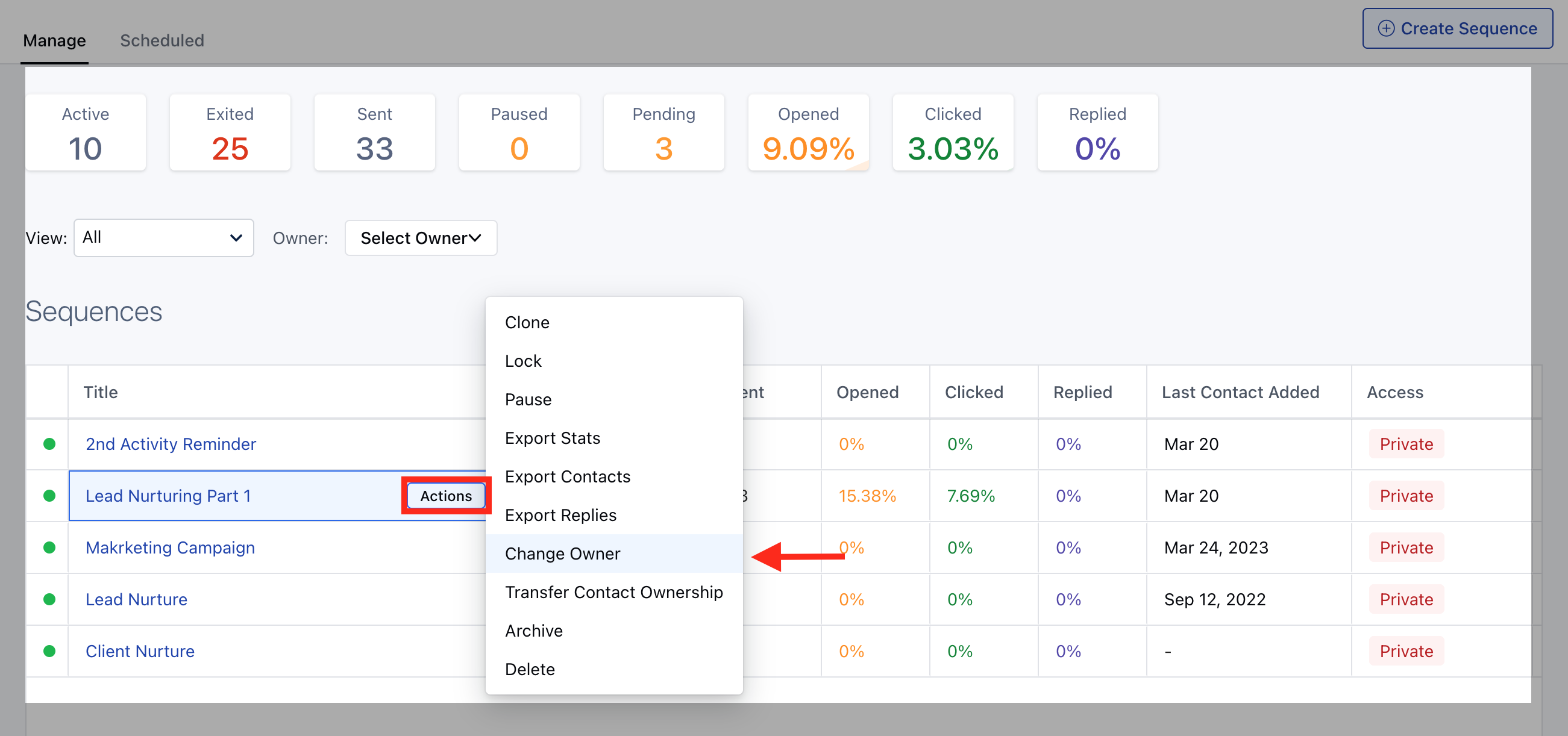Open the Client Nurture sequence
This screenshot has width=1568, height=736.
[x=140, y=651]
